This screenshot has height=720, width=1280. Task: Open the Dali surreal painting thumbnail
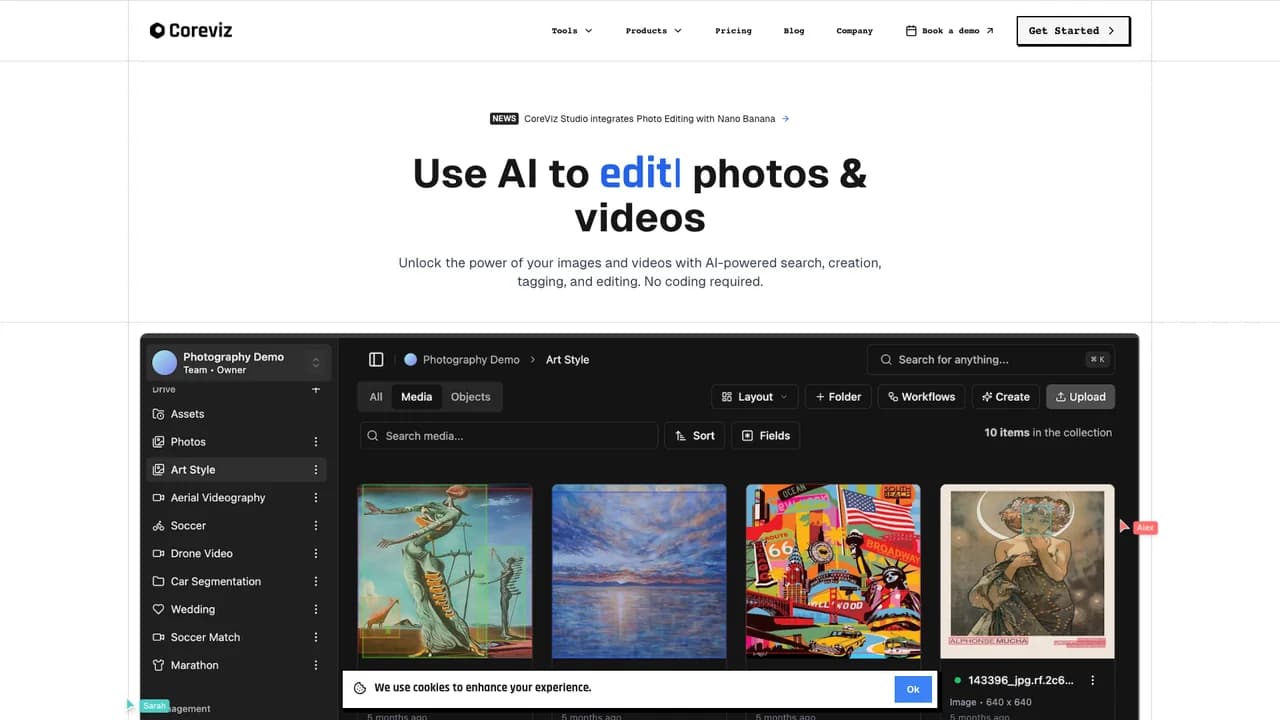pyautogui.click(x=445, y=571)
